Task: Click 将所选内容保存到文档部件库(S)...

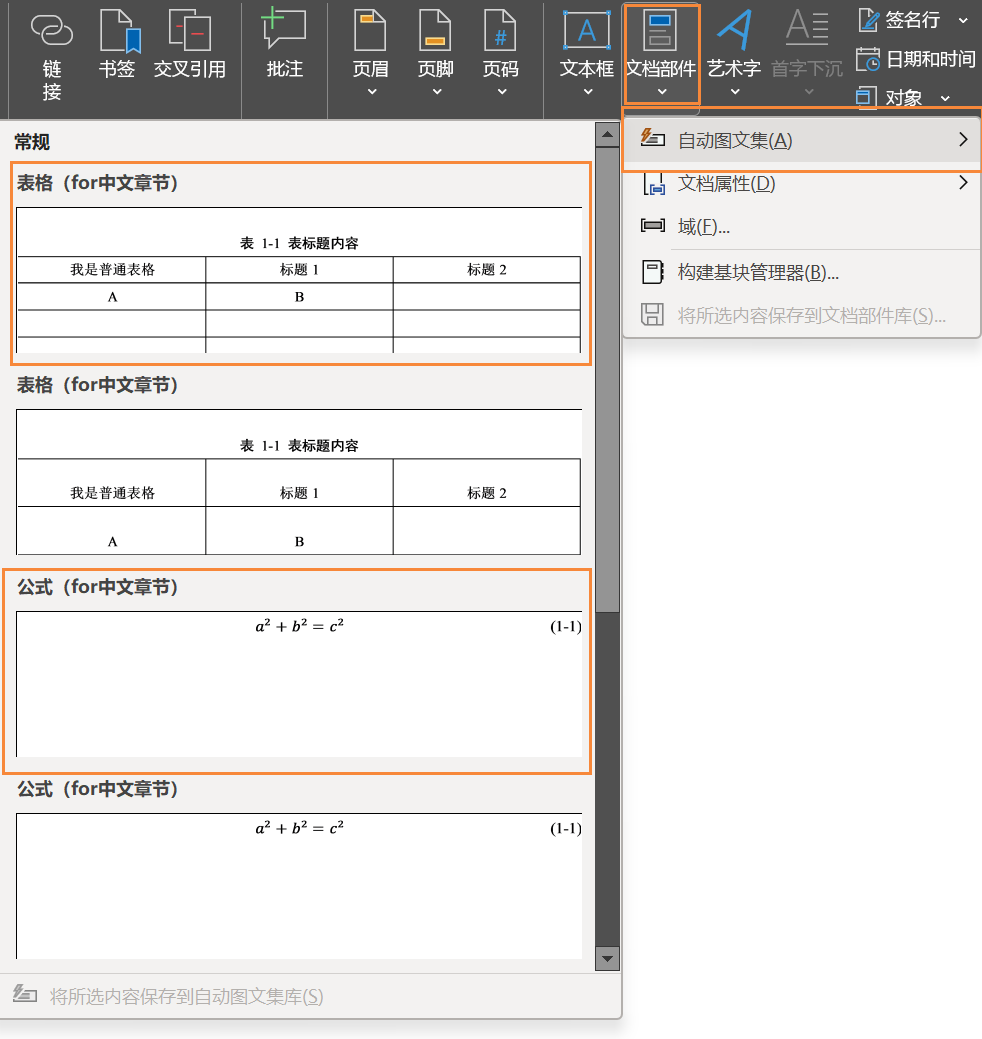Action: tap(802, 315)
